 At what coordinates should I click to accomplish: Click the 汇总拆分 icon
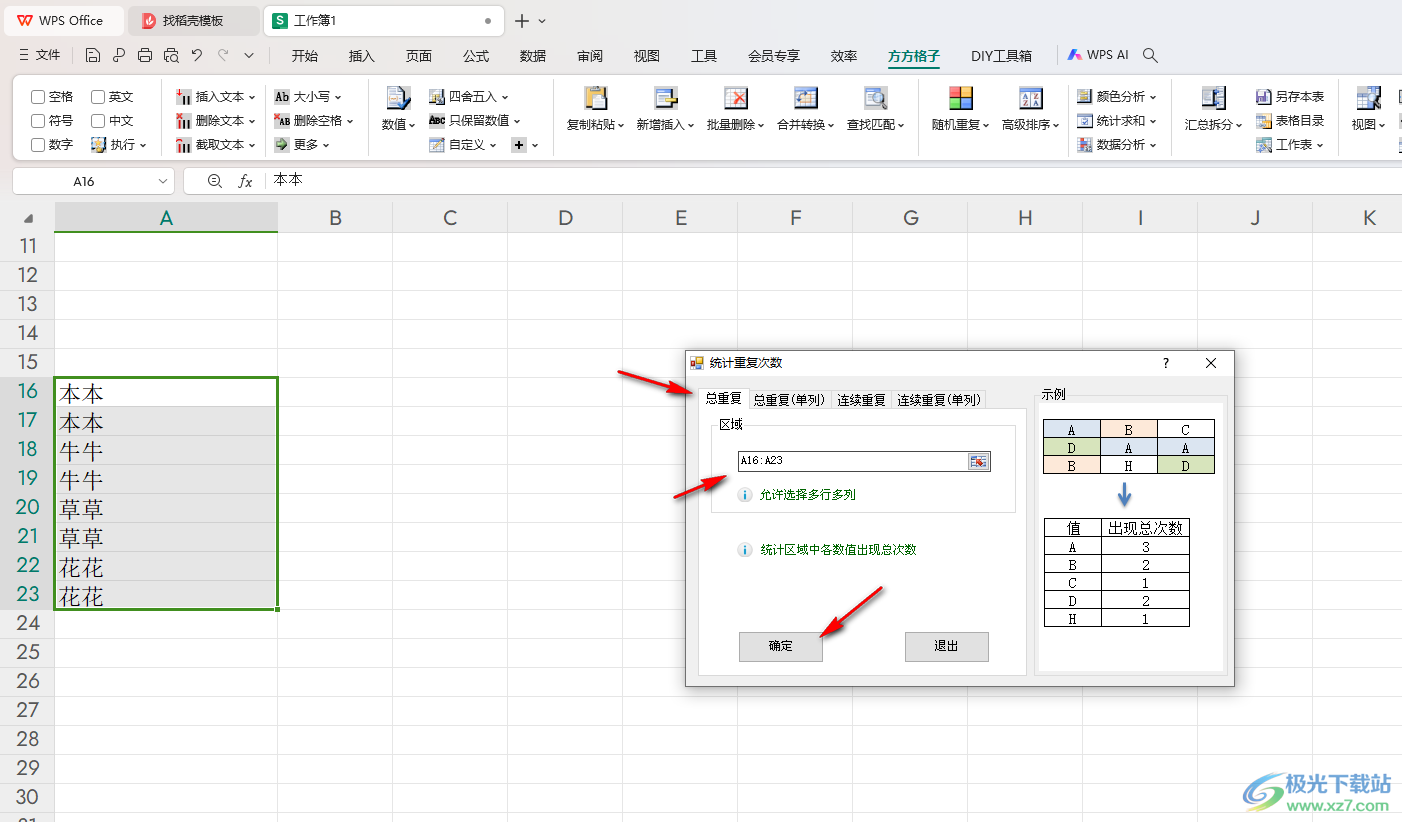1214,98
